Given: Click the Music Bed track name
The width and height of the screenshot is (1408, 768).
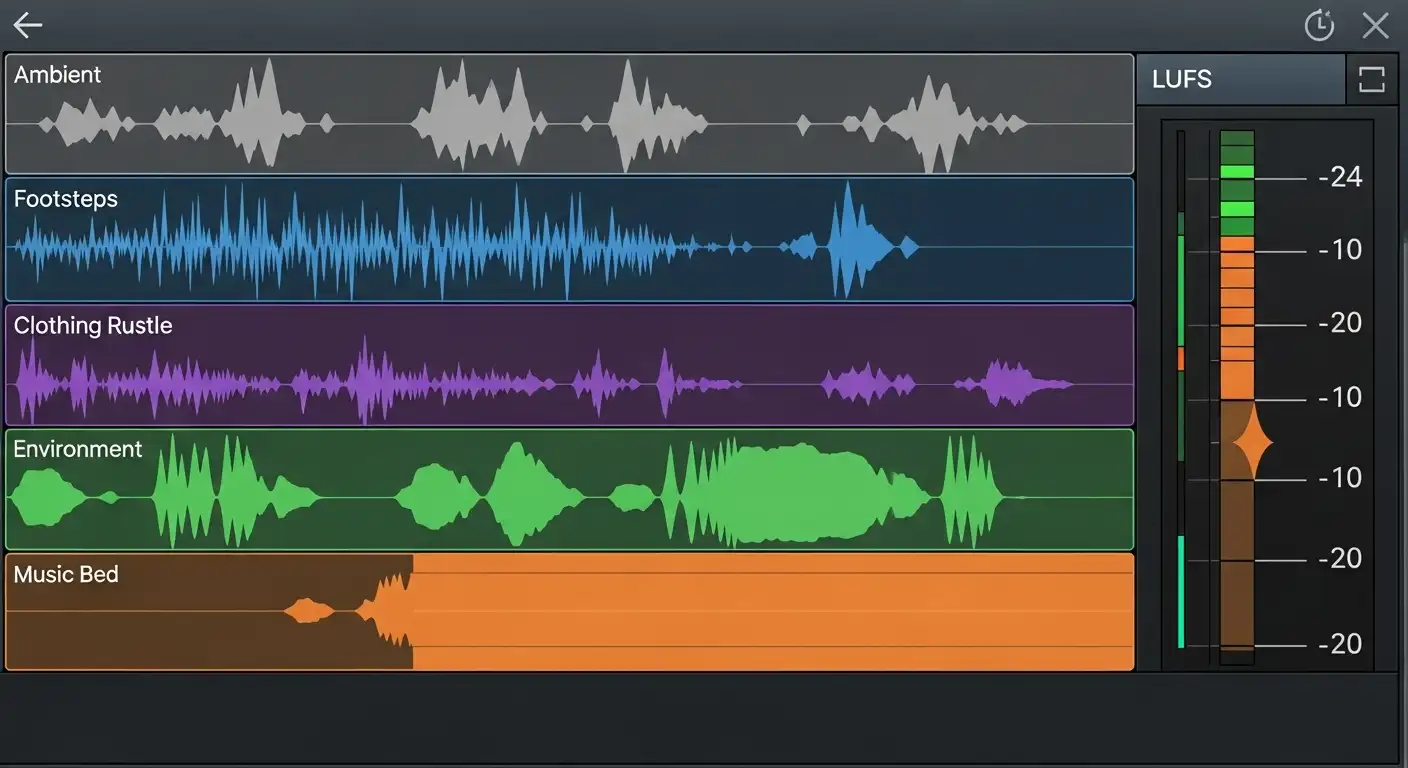Looking at the screenshot, I should point(66,574).
